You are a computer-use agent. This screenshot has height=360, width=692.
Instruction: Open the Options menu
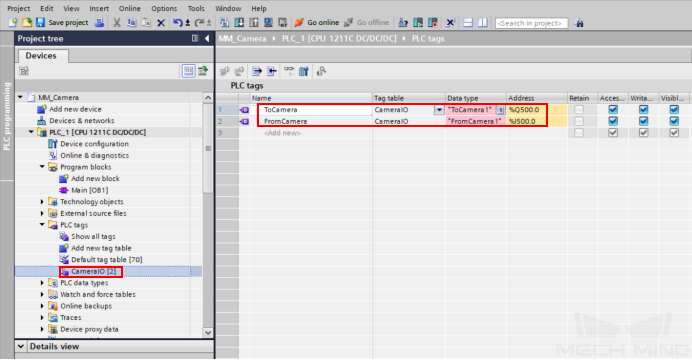point(164,8)
